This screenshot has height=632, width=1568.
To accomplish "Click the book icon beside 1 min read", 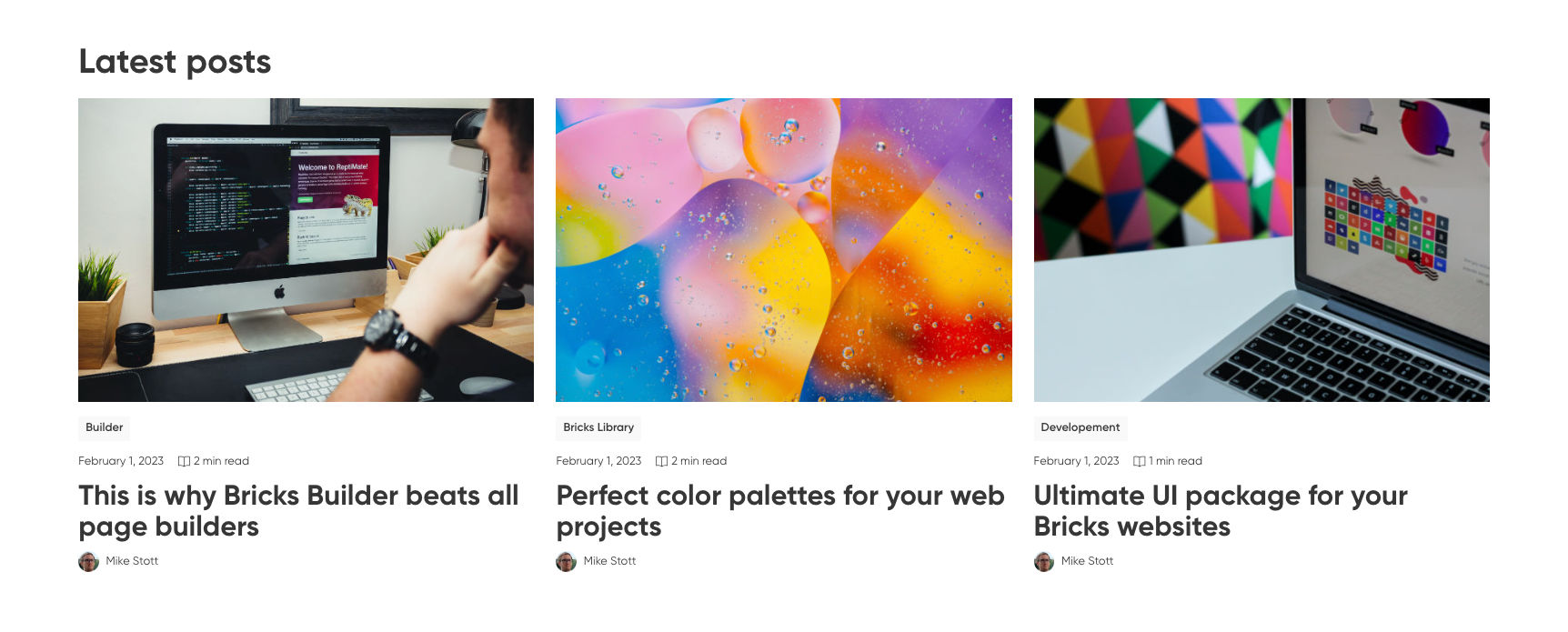I will (x=1139, y=461).
